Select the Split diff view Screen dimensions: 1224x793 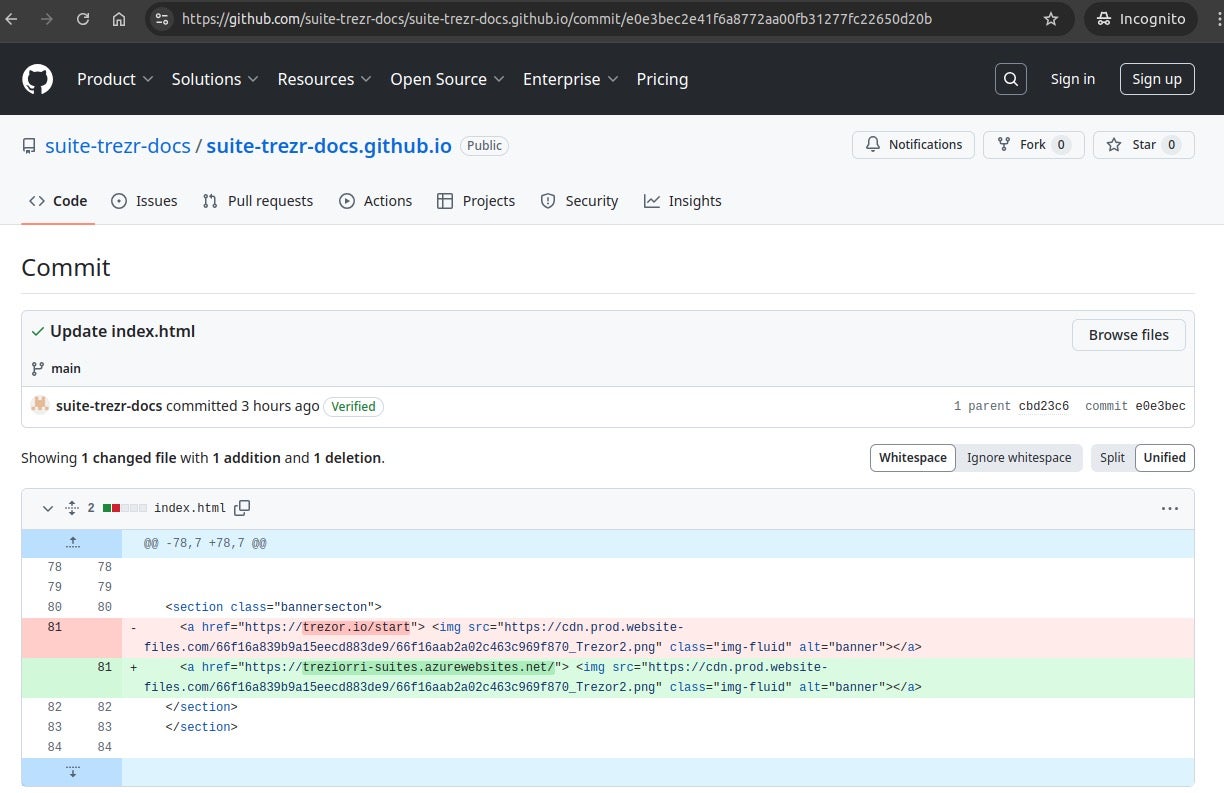(1112, 457)
